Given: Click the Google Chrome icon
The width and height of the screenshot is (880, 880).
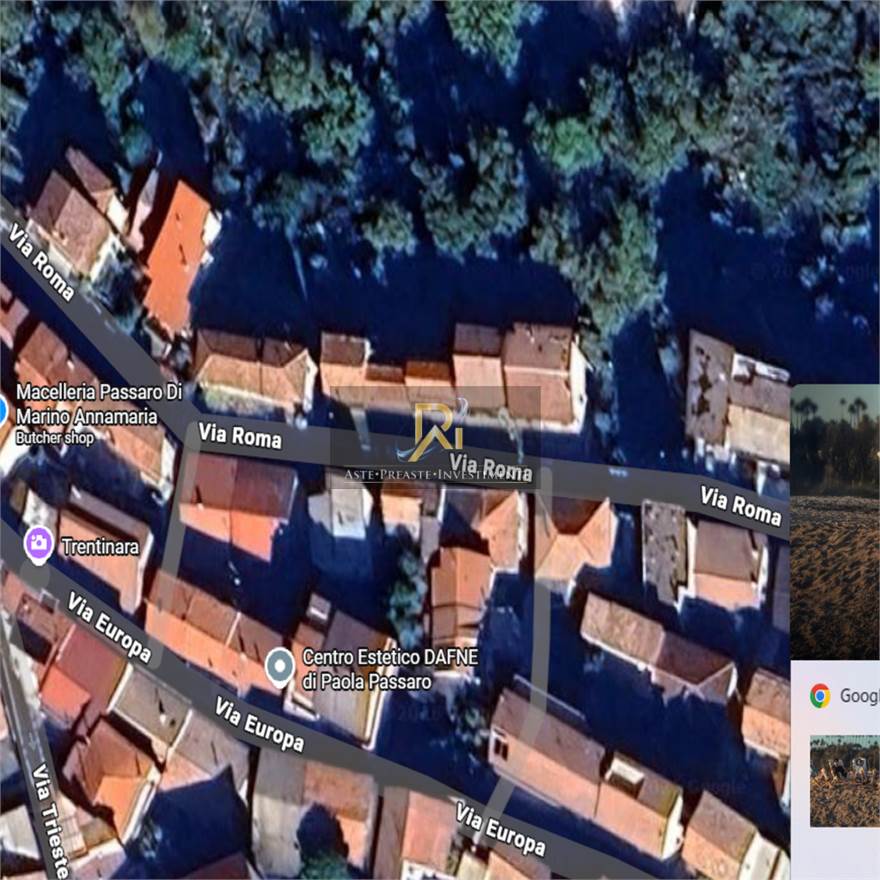Looking at the screenshot, I should 820,696.
